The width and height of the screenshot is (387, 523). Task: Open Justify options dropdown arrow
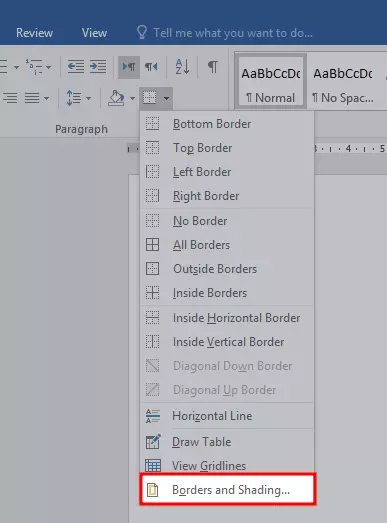(x=46, y=98)
